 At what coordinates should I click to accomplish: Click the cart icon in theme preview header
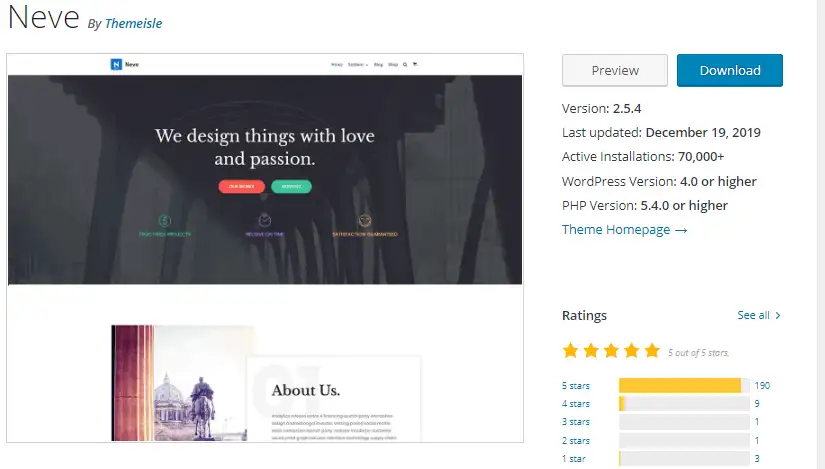click(415, 64)
